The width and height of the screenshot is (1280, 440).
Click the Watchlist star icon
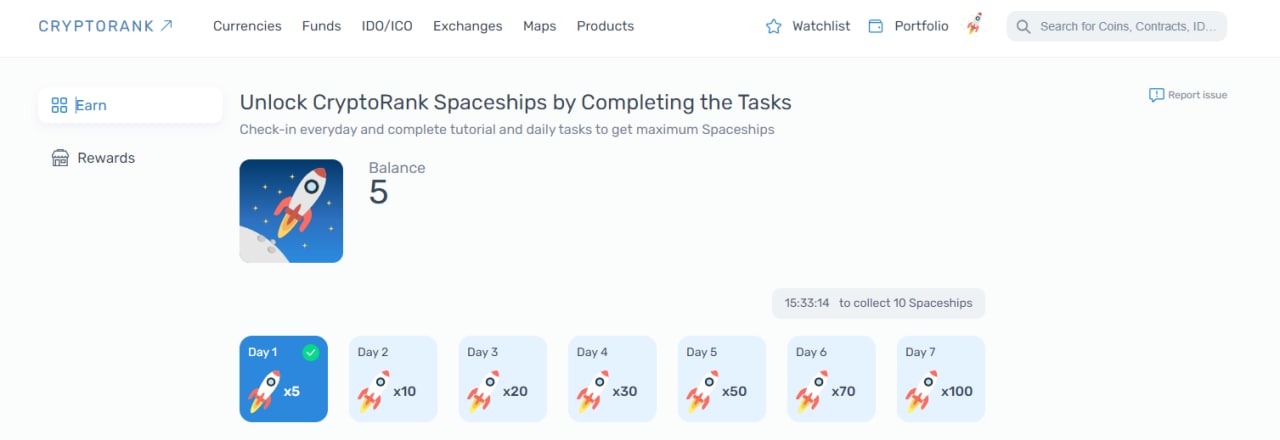tap(773, 27)
